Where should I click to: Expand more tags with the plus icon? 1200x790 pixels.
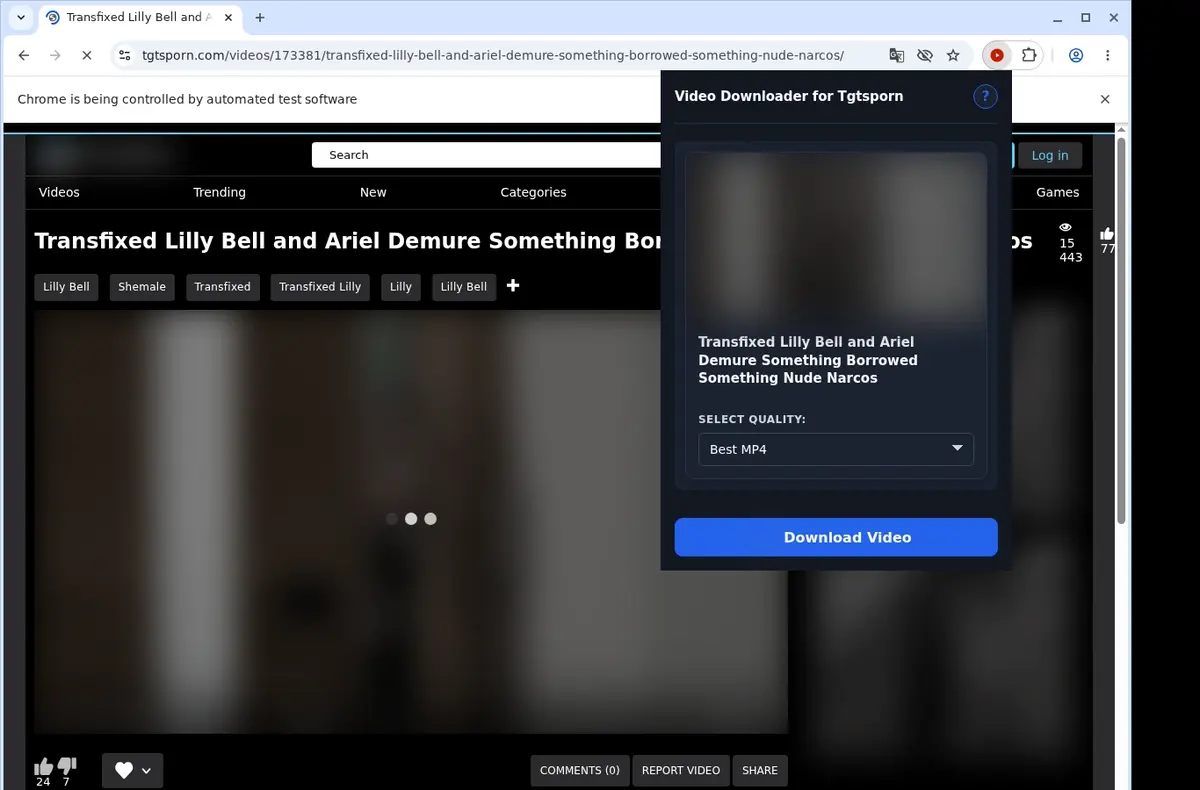pyautogui.click(x=513, y=286)
